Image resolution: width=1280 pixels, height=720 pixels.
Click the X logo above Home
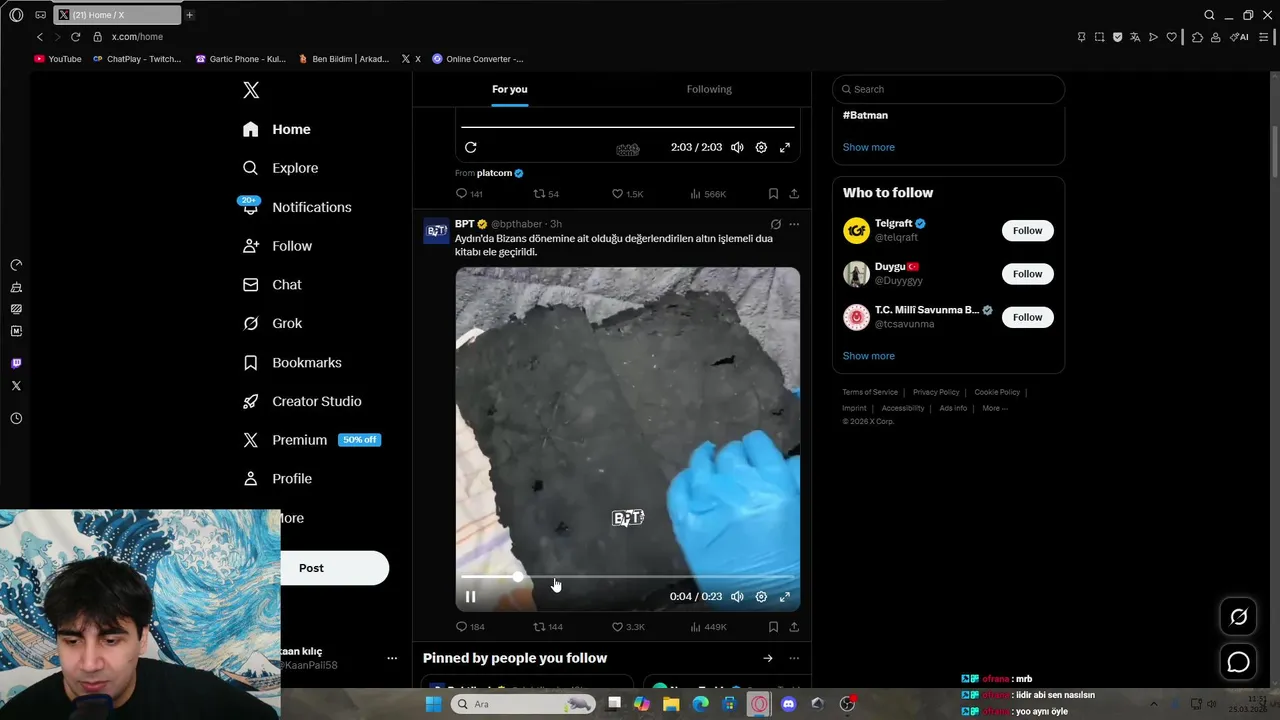point(251,90)
